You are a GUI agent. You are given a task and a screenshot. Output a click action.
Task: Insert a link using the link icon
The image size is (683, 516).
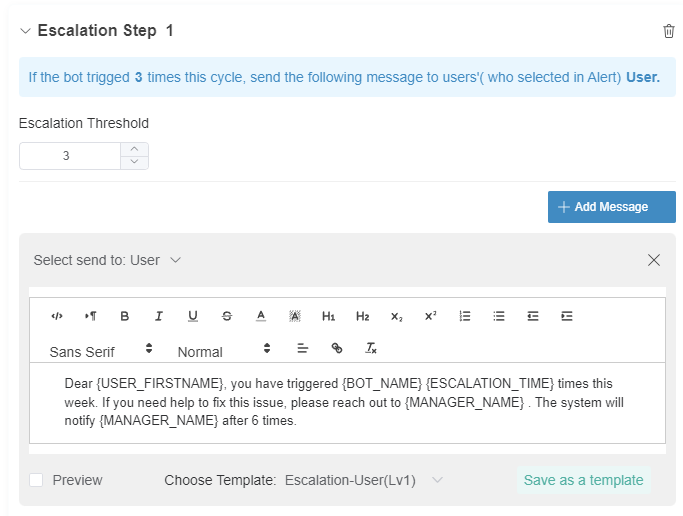pos(337,349)
